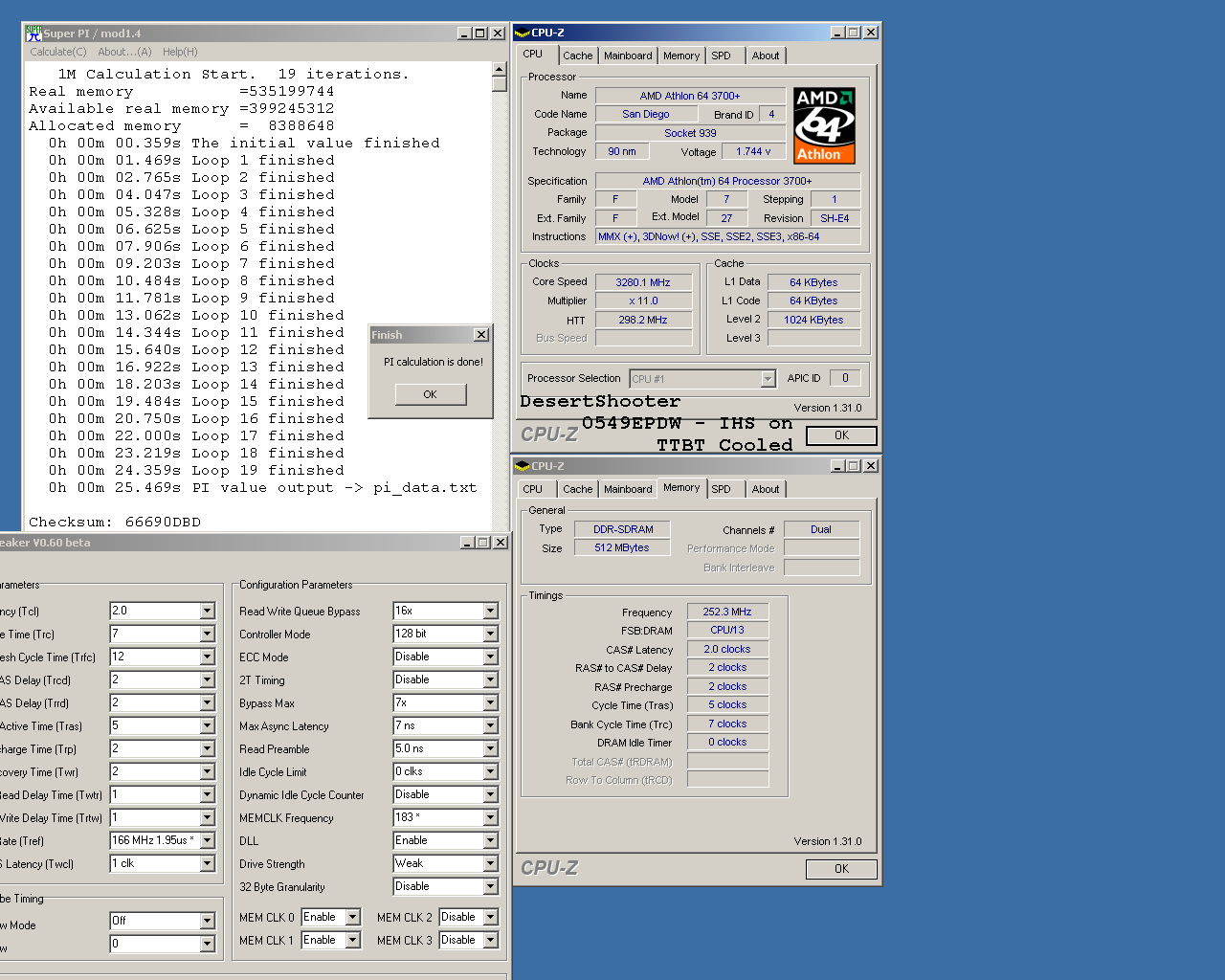This screenshot has height=980, width=1225.
Task: Click the Channels # Dual value
Action: [821, 529]
